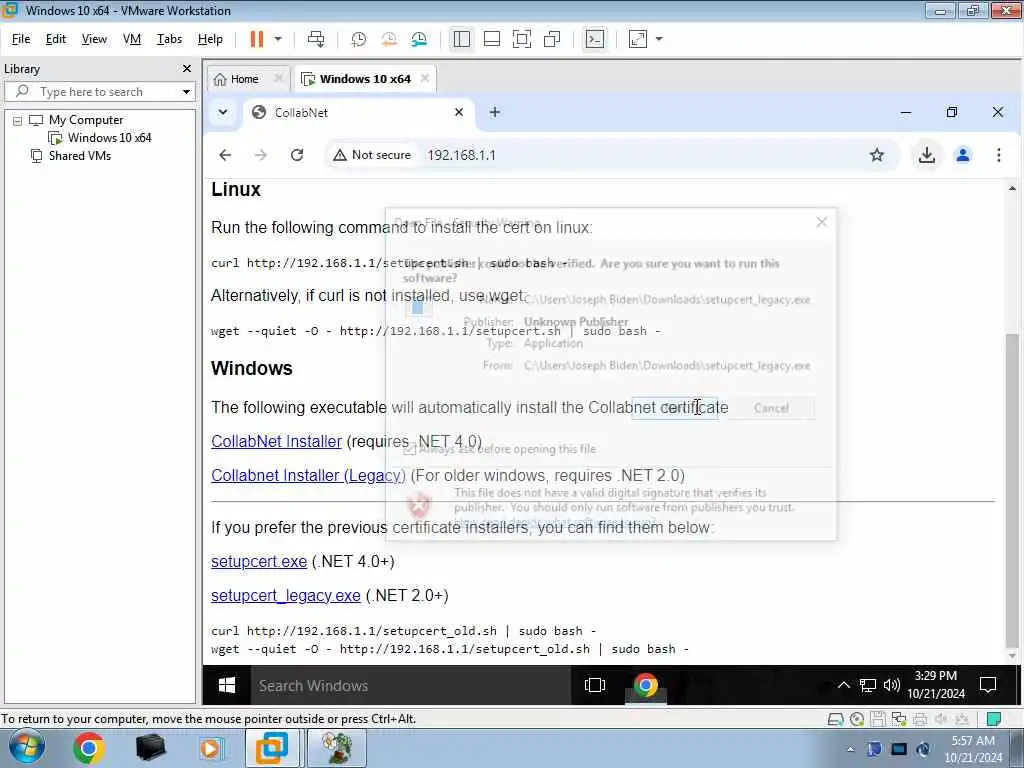Click the hard disk device status icon
1024x768 pixels.
pyautogui.click(x=835, y=719)
